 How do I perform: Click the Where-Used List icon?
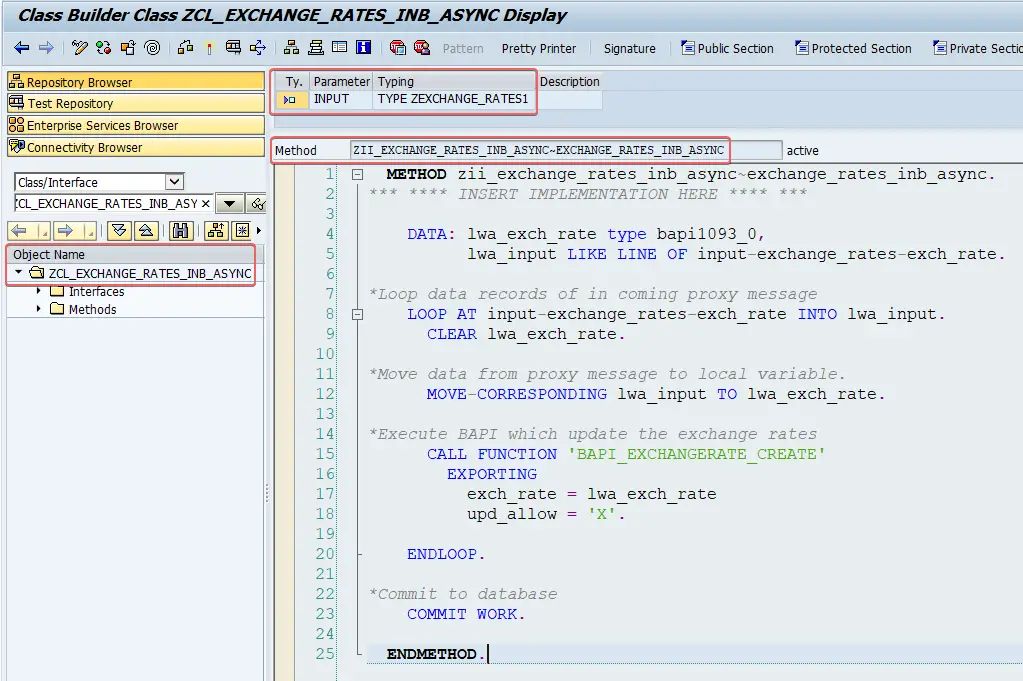(258, 48)
